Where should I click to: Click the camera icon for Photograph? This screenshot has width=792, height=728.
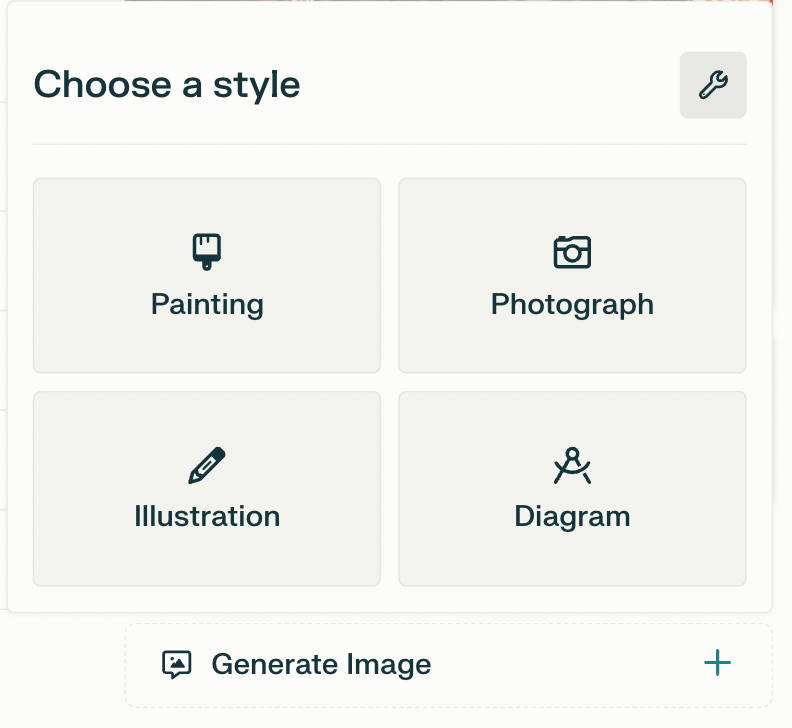click(x=572, y=251)
